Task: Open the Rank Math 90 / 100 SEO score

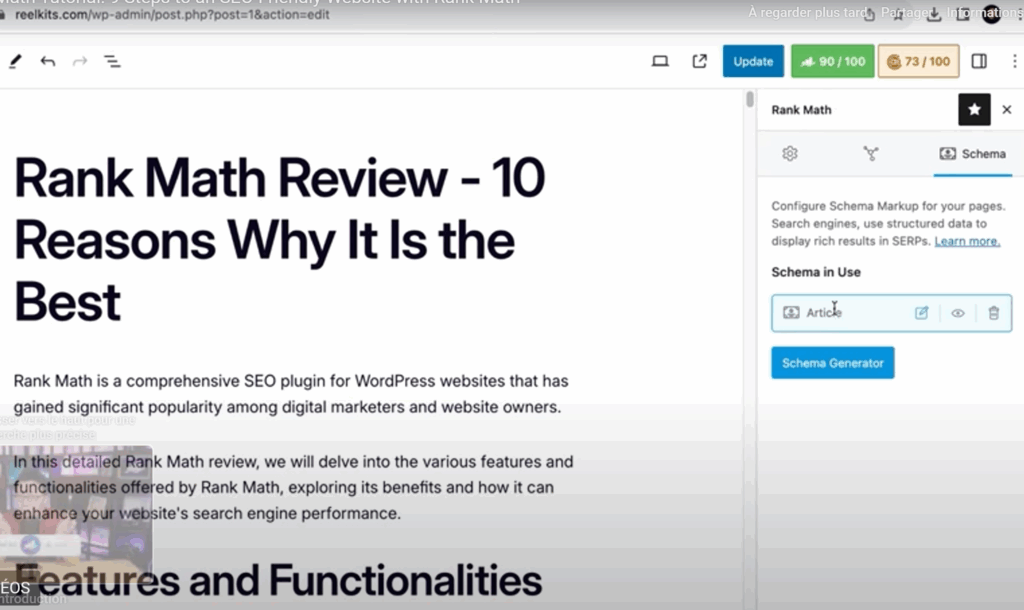Action: [833, 61]
